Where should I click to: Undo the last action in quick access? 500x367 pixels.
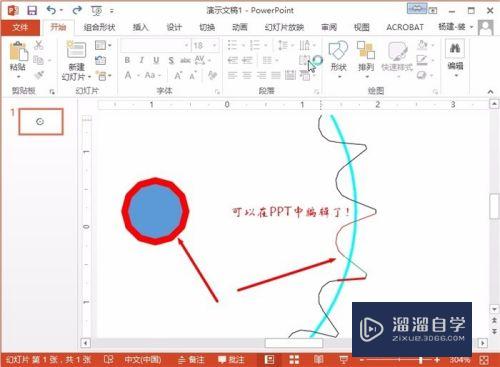(x=51, y=10)
